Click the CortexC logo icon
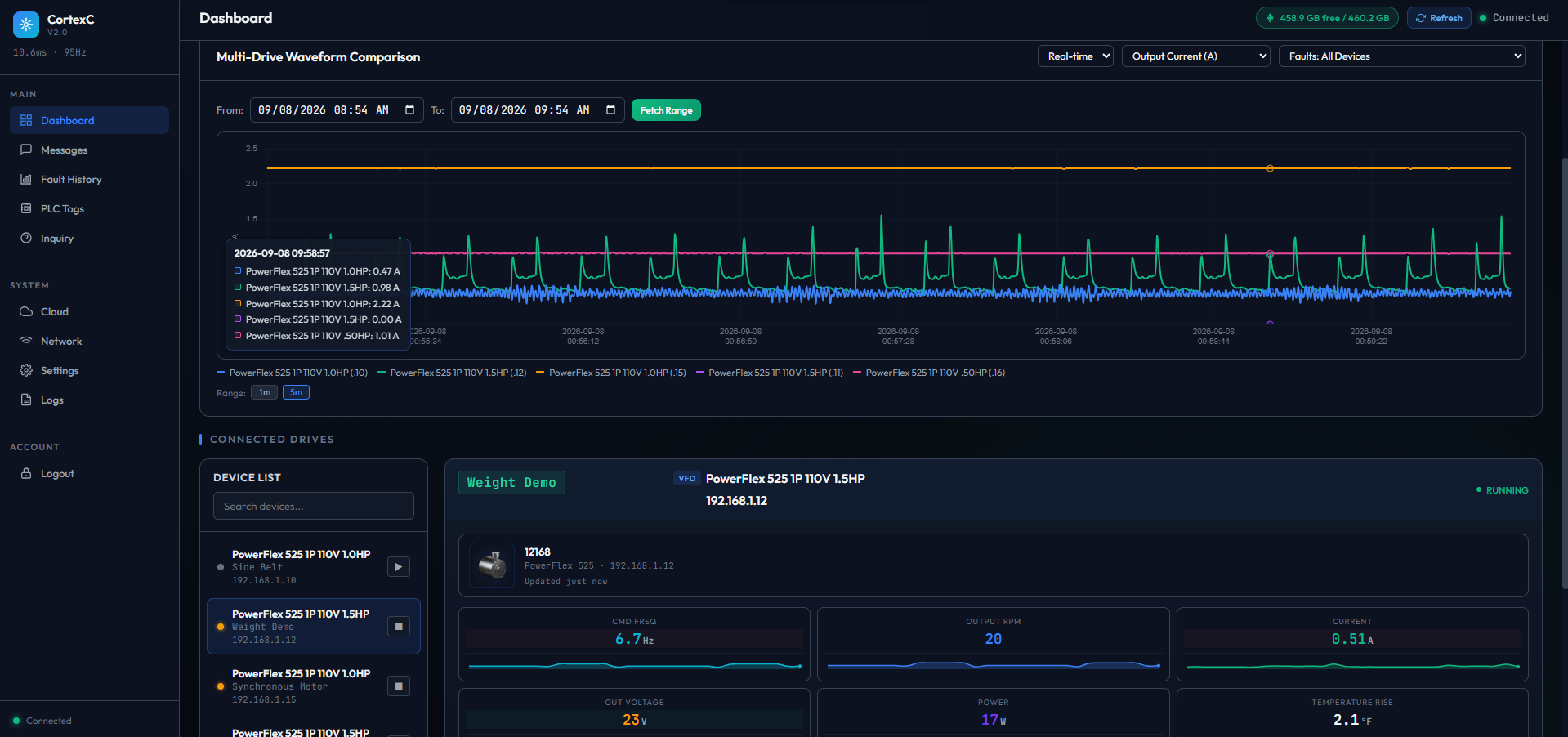This screenshot has height=737, width=1568. pyautogui.click(x=26, y=25)
